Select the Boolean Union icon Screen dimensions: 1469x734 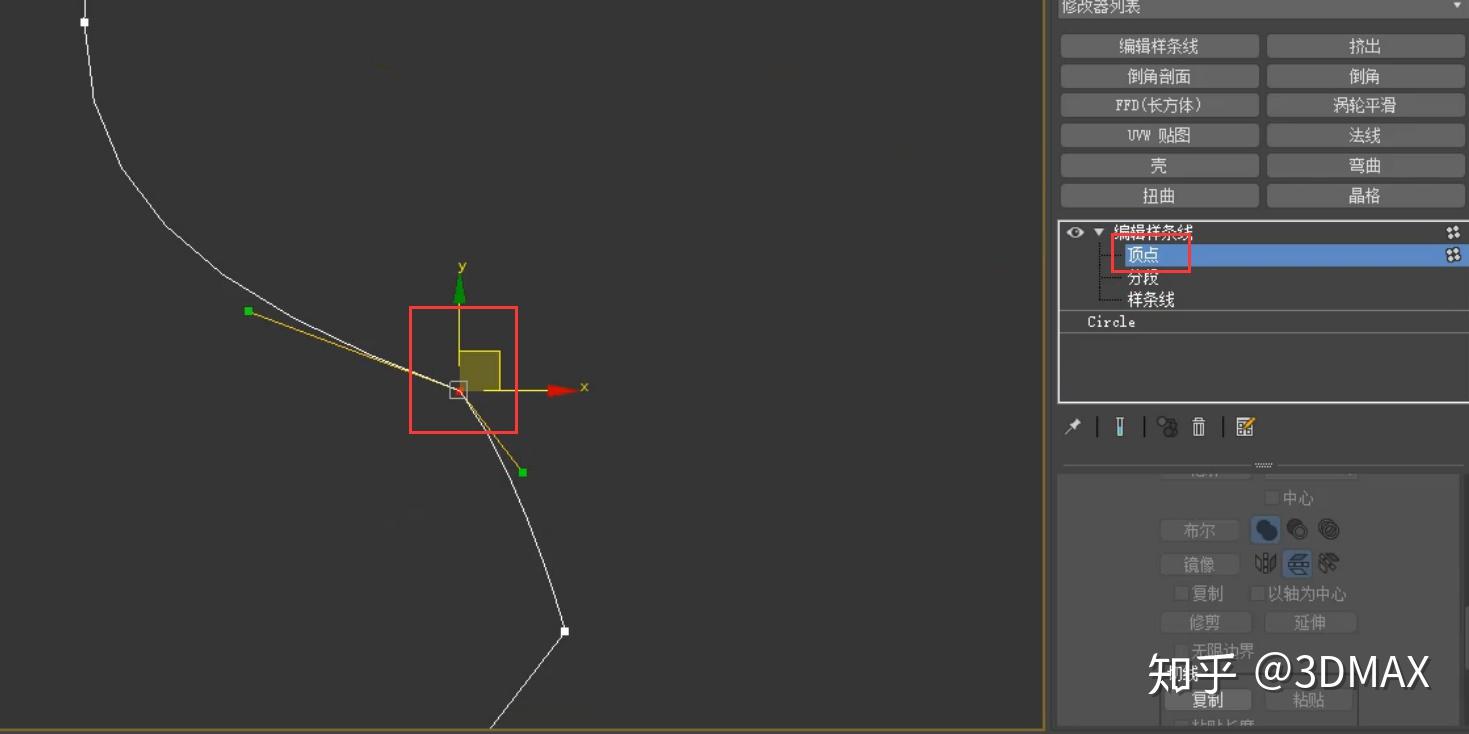tap(1265, 529)
